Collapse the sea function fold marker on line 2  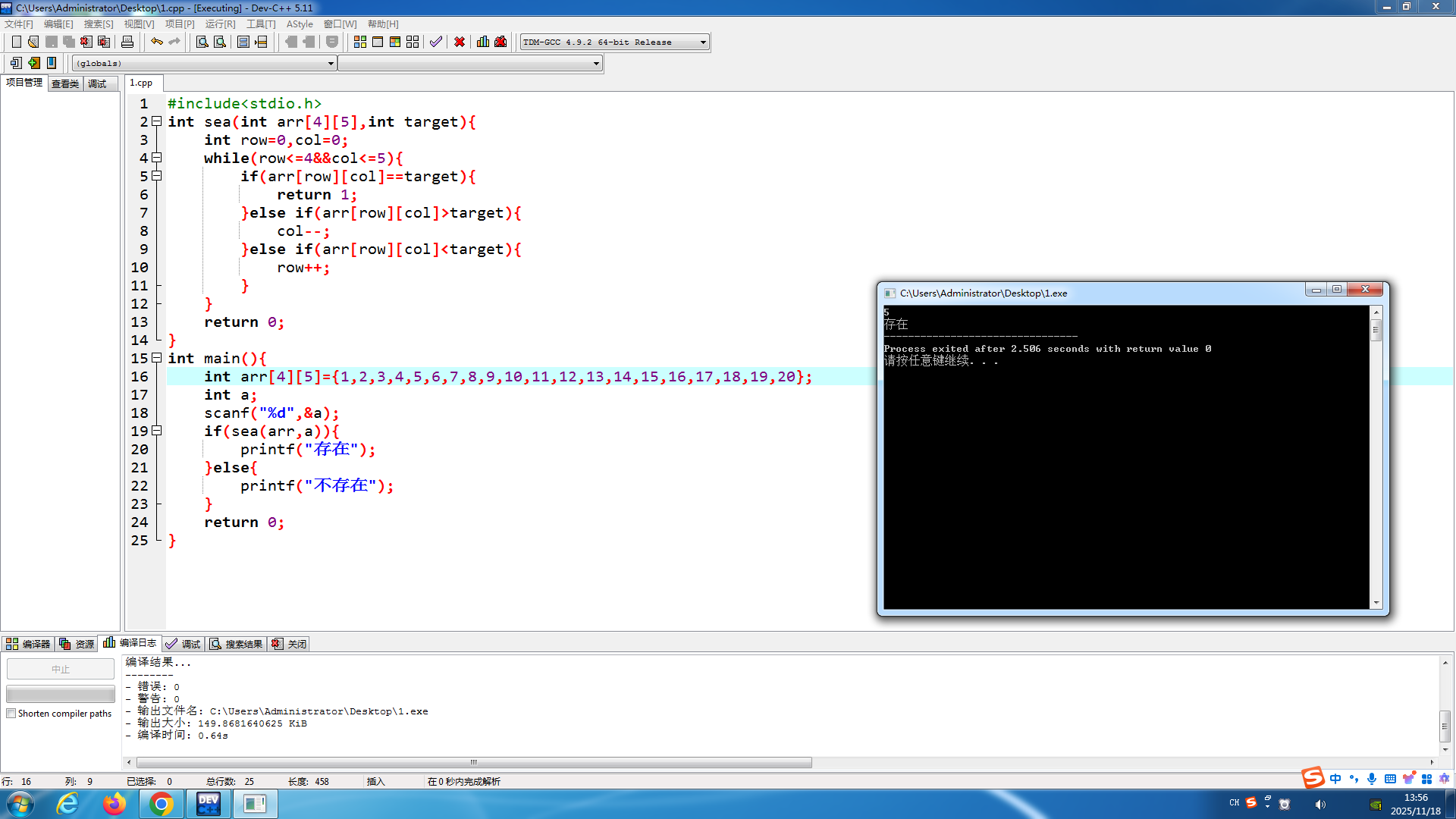[x=156, y=121]
